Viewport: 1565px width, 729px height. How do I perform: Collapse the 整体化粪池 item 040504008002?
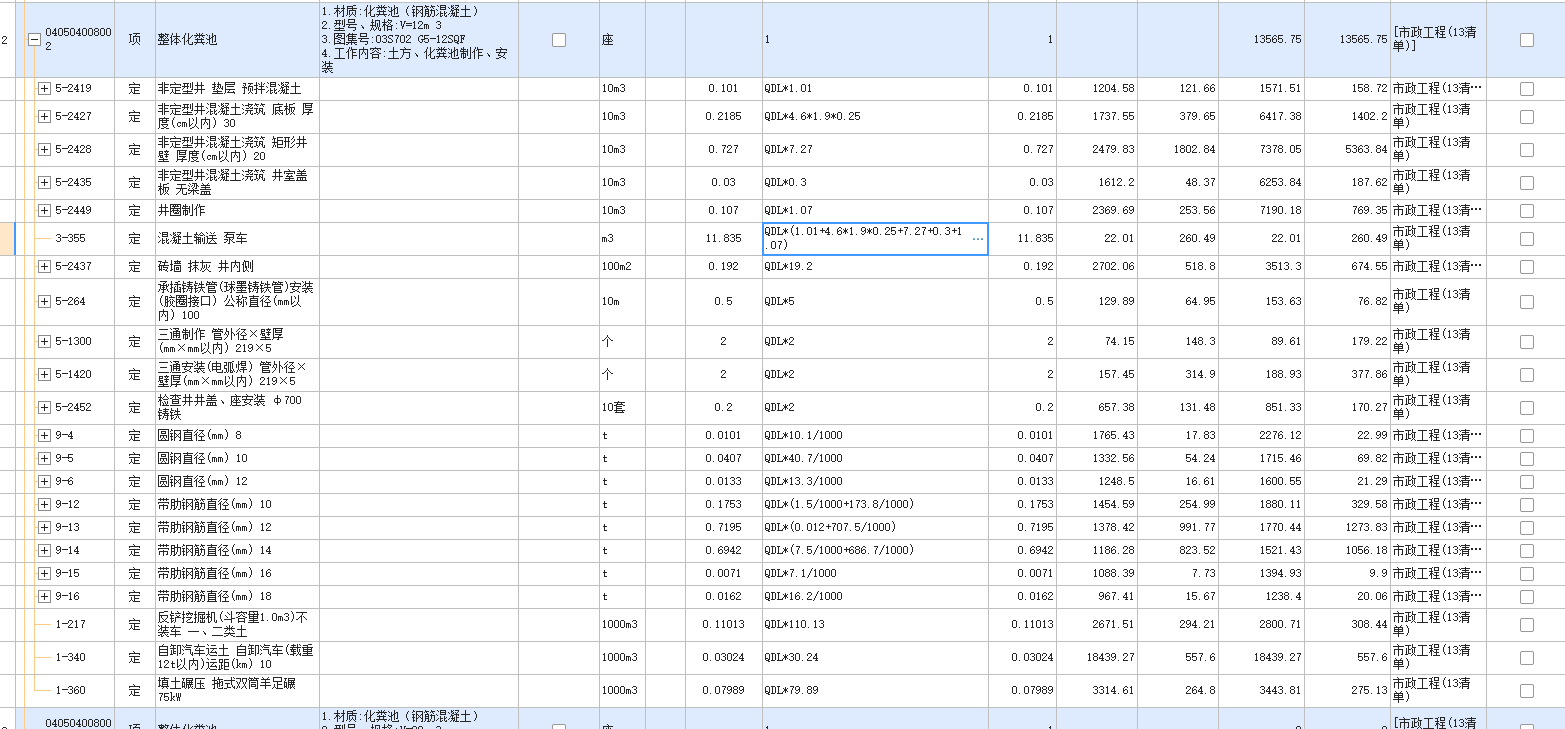pyautogui.click(x=34, y=40)
